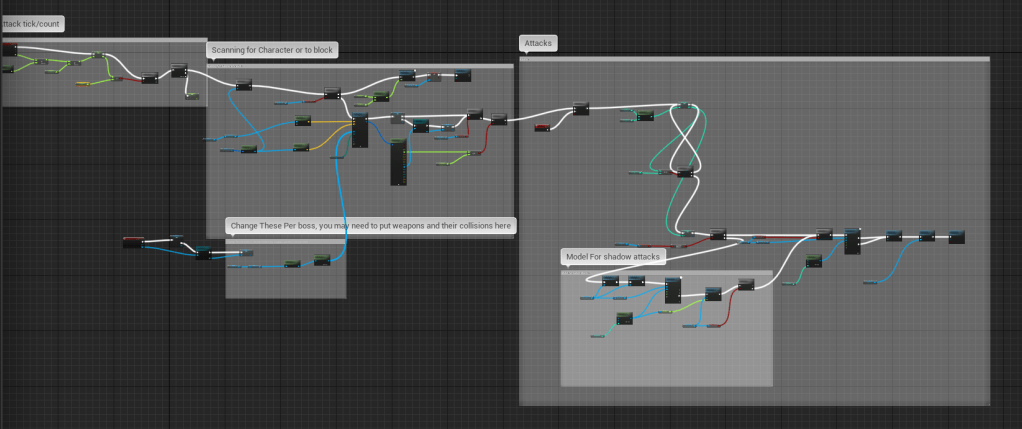1022x429 pixels.
Task: Select the first node entering the Attacks box
Action: pos(581,109)
